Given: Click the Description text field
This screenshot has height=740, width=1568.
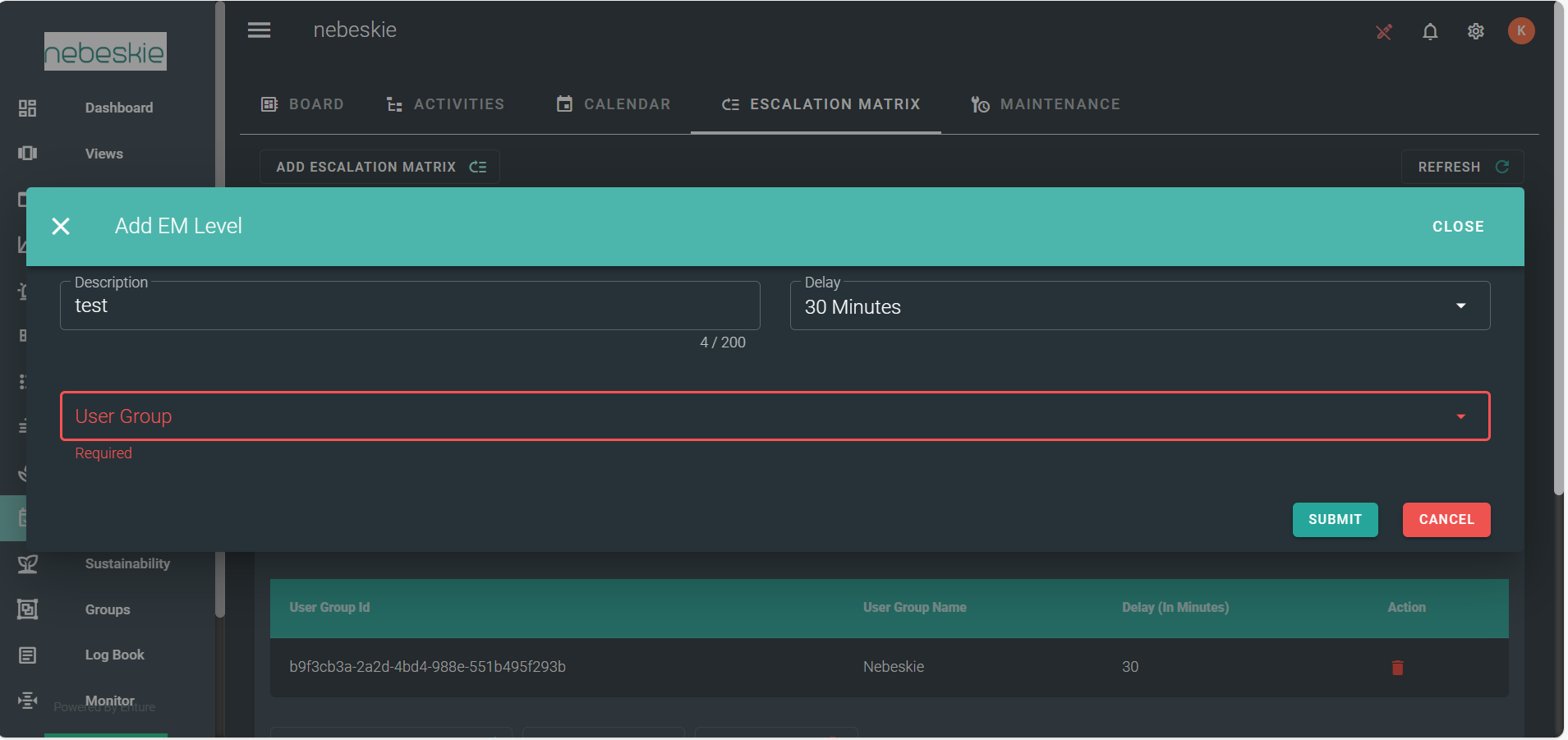Looking at the screenshot, I should (x=409, y=306).
